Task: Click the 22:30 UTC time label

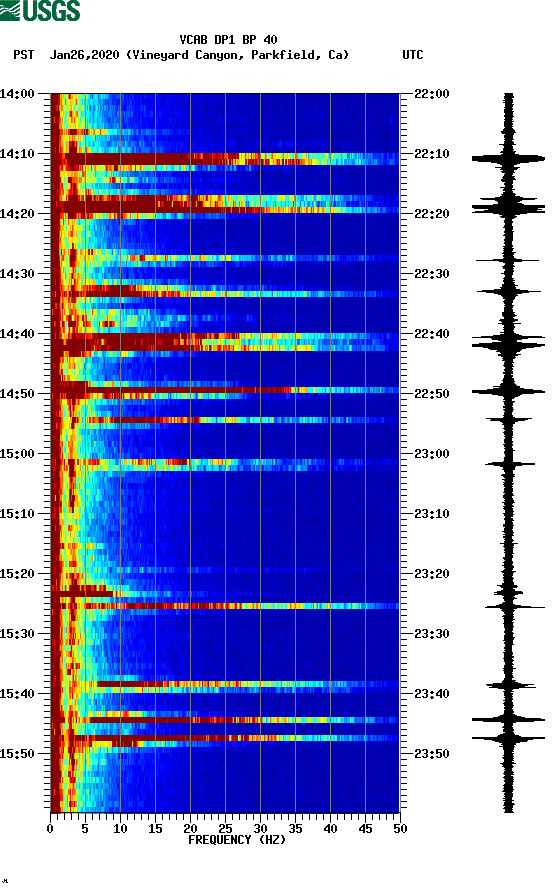Action: click(x=431, y=274)
